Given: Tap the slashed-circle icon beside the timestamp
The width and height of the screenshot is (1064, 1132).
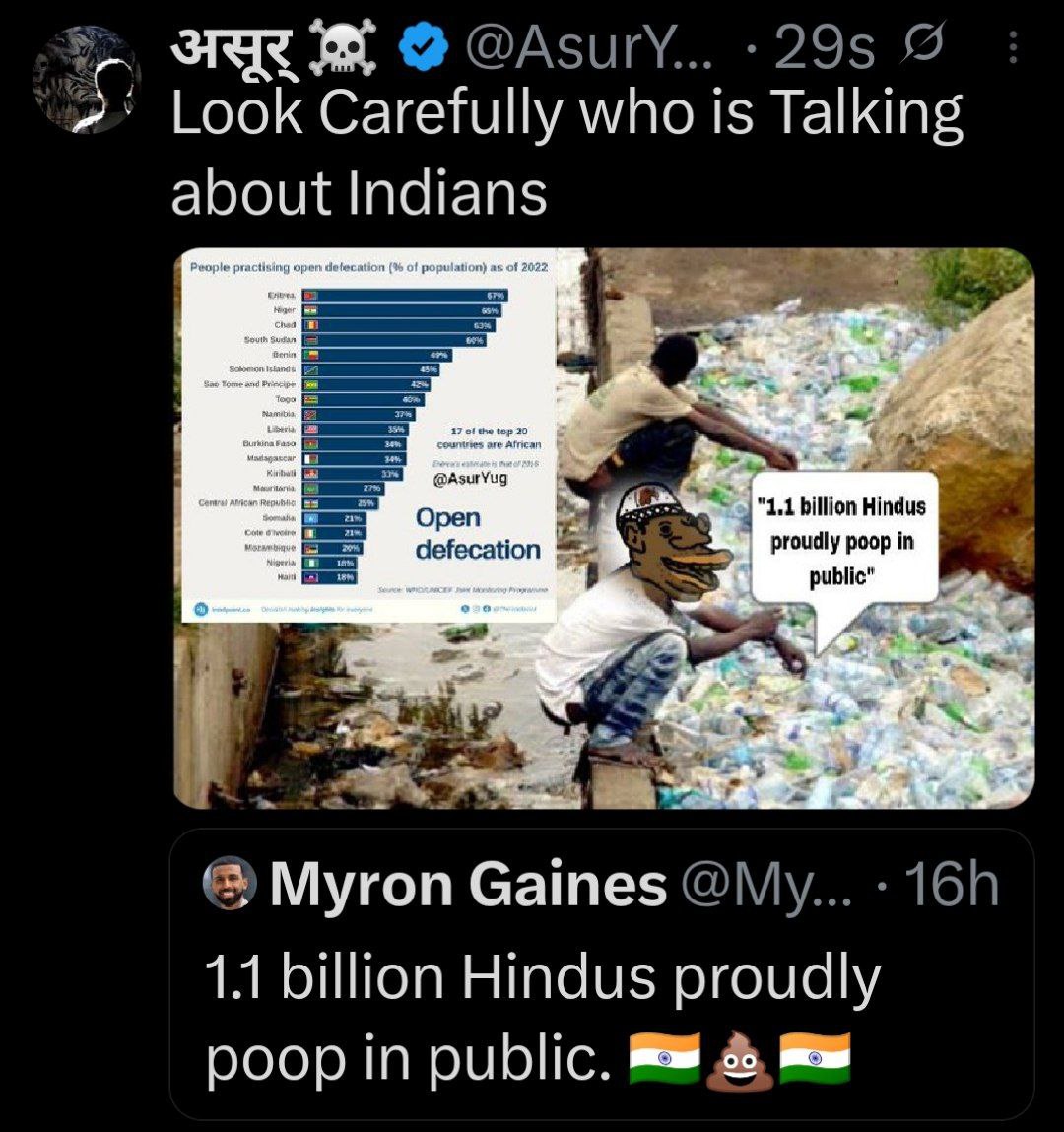Looking at the screenshot, I should [922, 47].
